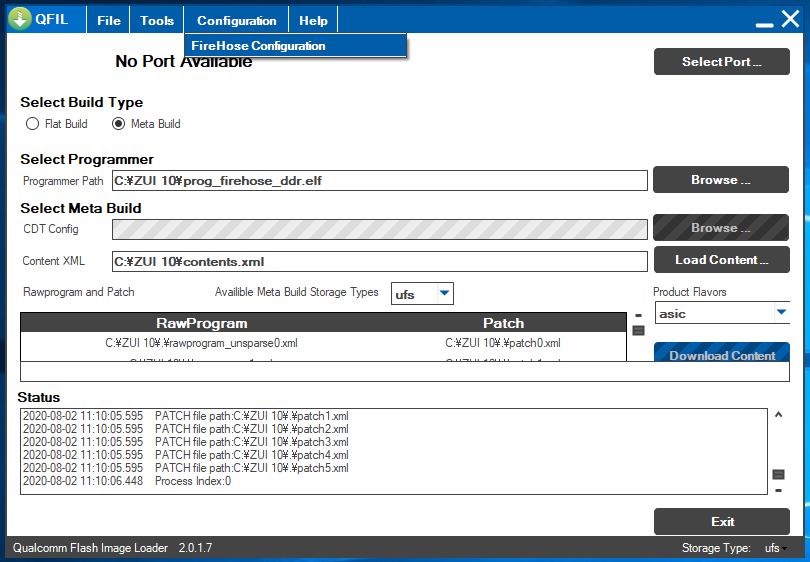Select the patch1.xml log line
The image size is (810, 562).
(x=186, y=416)
